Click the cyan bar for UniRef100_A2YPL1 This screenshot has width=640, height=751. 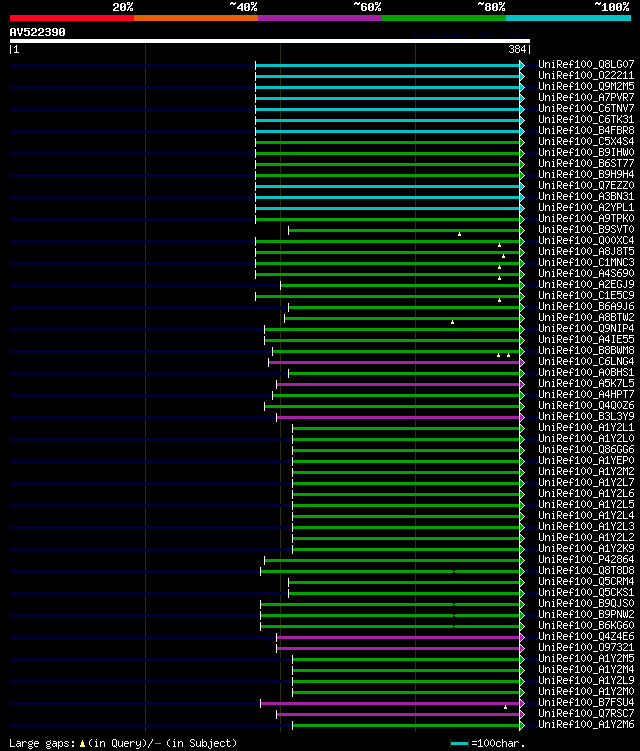(x=388, y=208)
